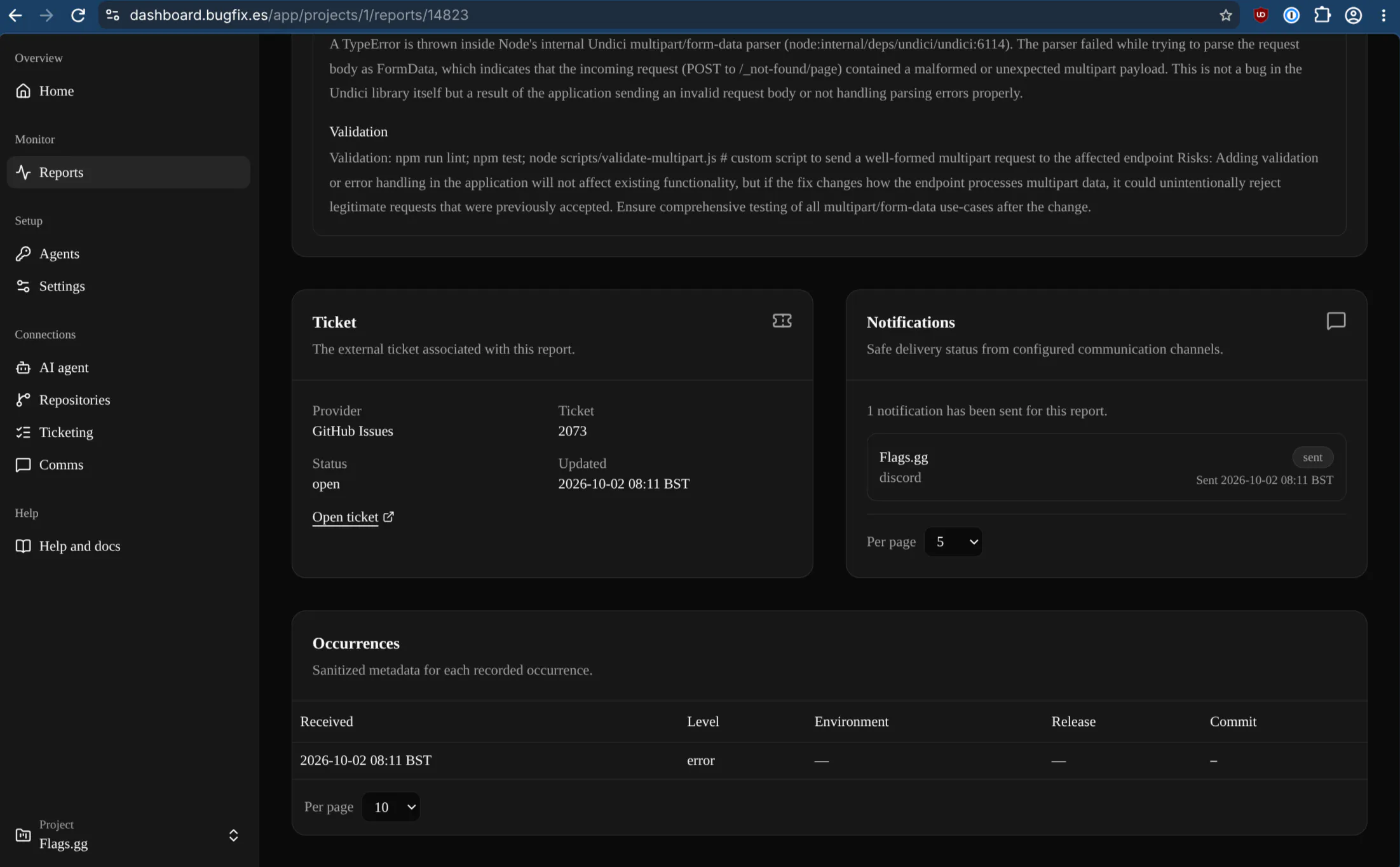Viewport: 1400px width, 867px height.
Task: Expand notifications Per page dropdown showing 5
Action: [953, 542]
